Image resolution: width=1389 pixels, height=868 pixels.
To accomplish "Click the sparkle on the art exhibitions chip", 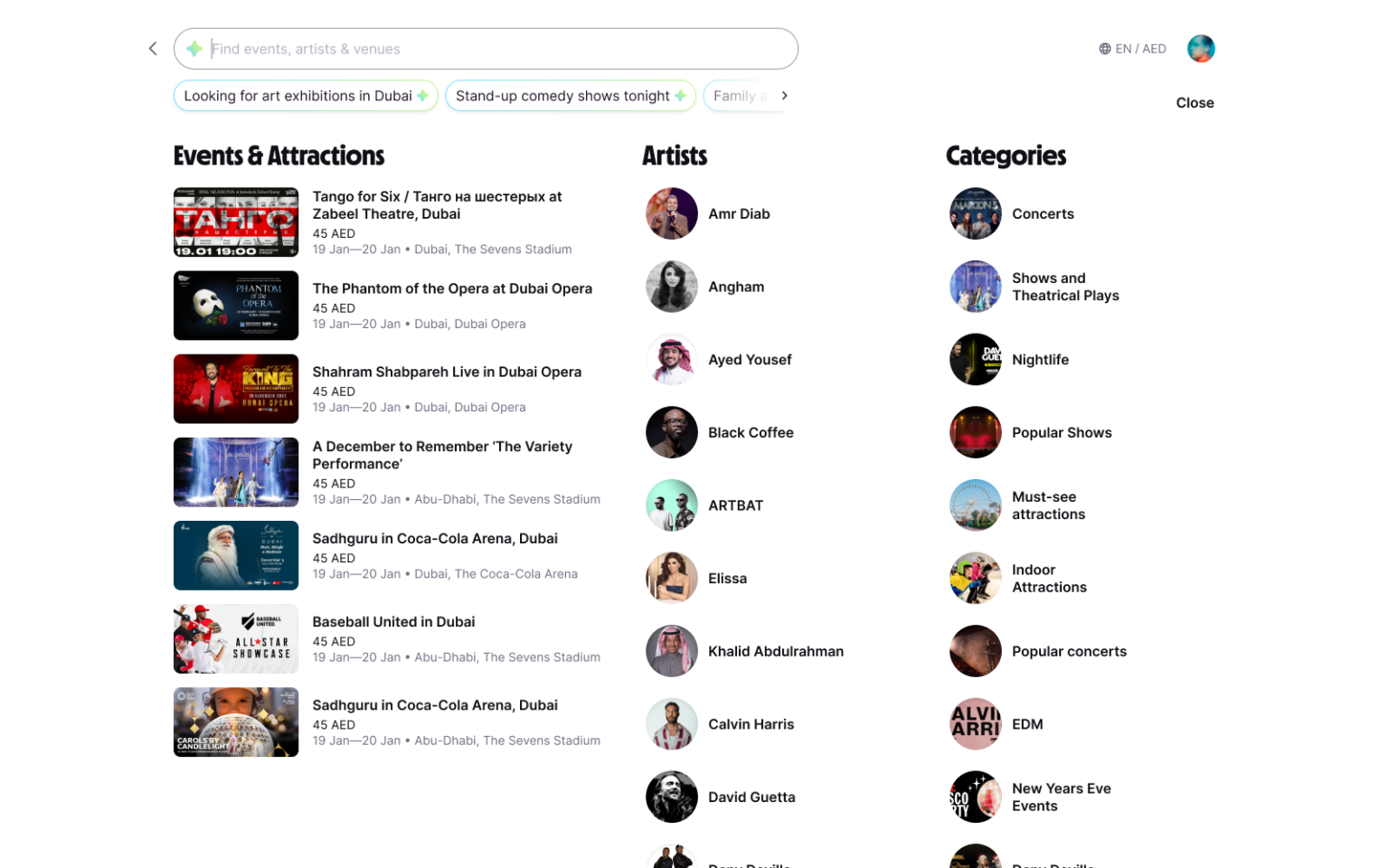I will point(421,95).
